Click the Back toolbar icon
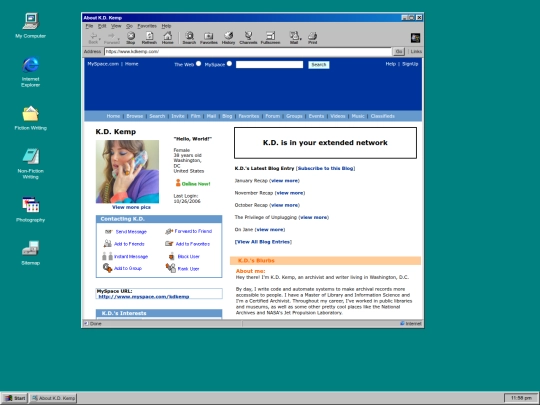This screenshot has width=540, height=405. click(93, 38)
